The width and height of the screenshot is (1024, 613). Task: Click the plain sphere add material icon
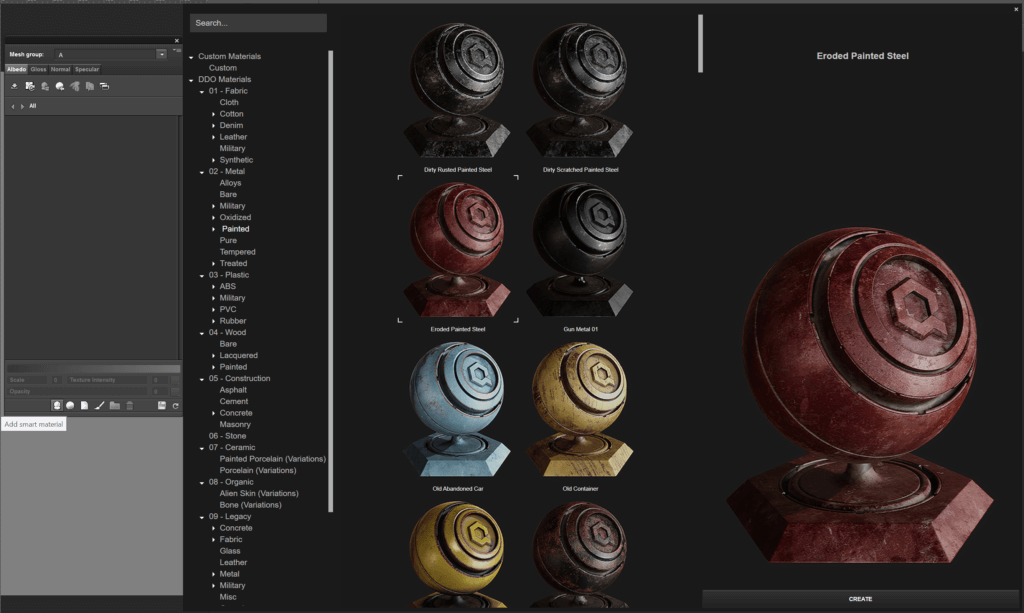[71, 405]
